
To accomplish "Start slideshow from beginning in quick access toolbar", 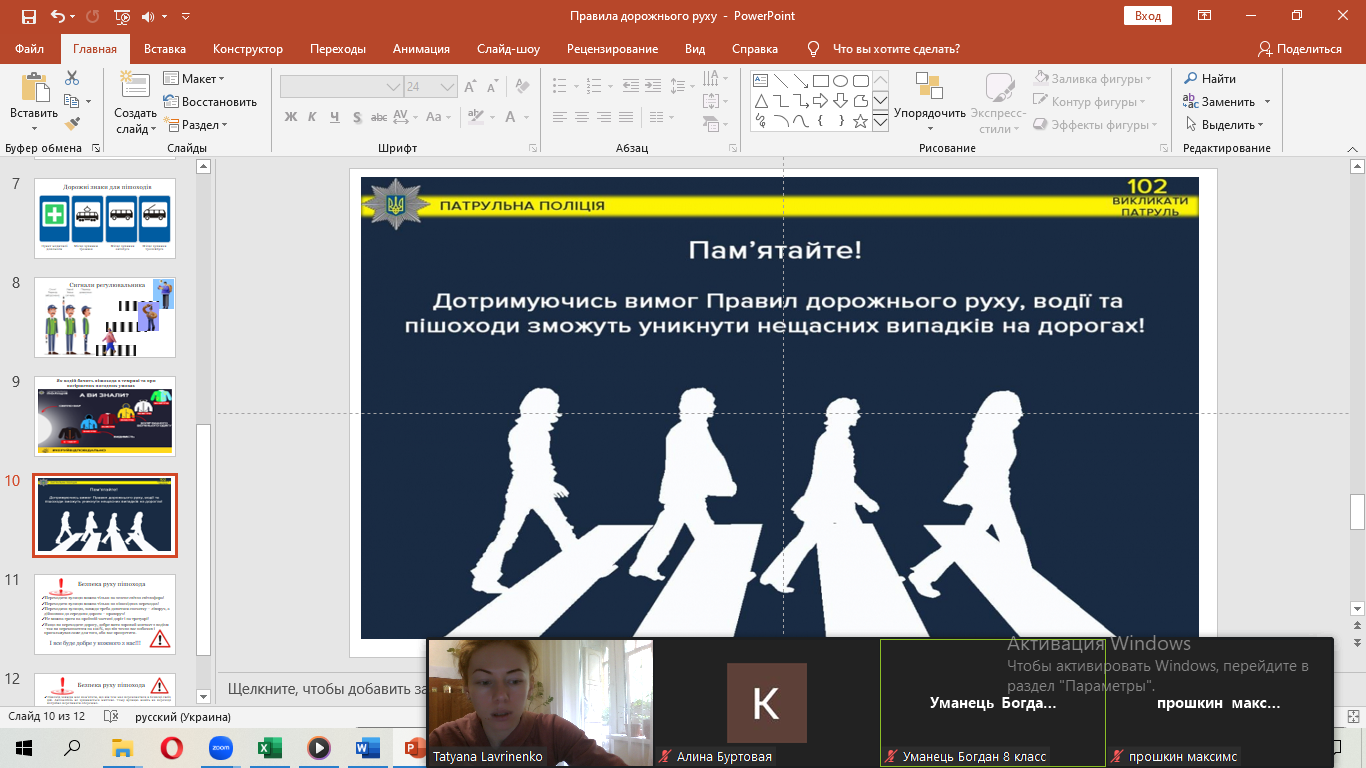I will 122,16.
